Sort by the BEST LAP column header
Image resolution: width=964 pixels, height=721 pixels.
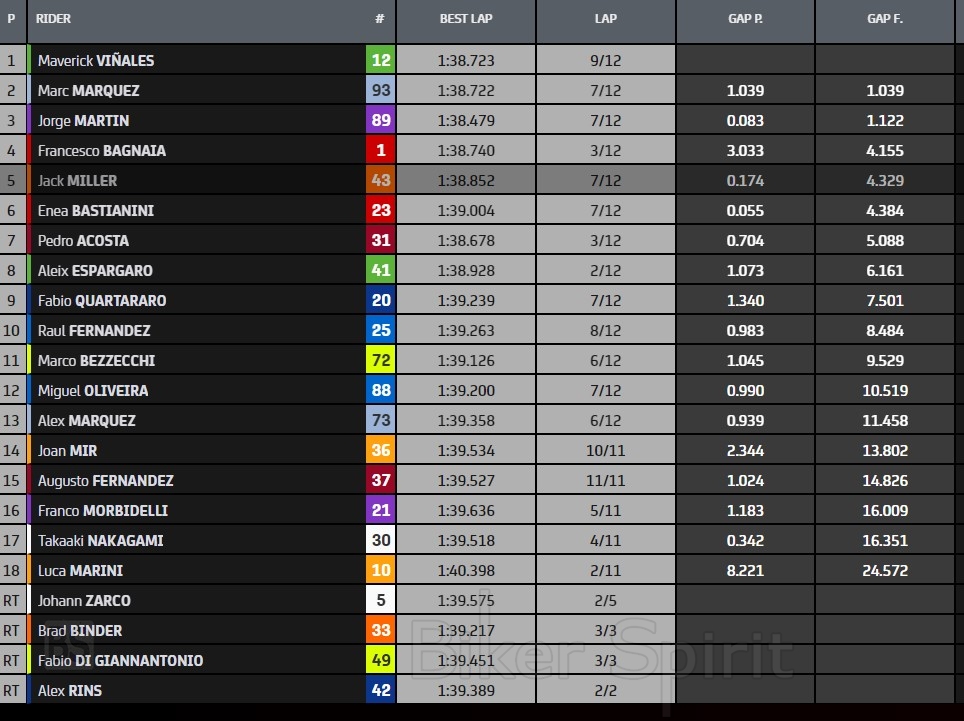coord(465,19)
